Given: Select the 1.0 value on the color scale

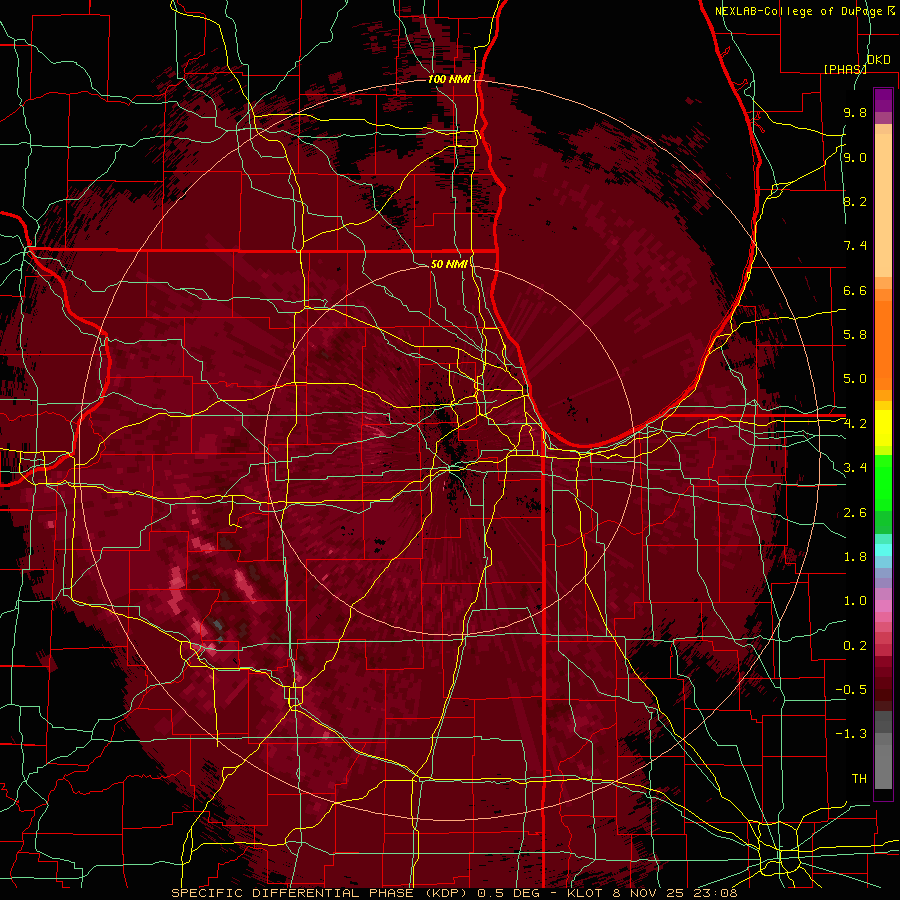Looking at the screenshot, I should tap(855, 602).
